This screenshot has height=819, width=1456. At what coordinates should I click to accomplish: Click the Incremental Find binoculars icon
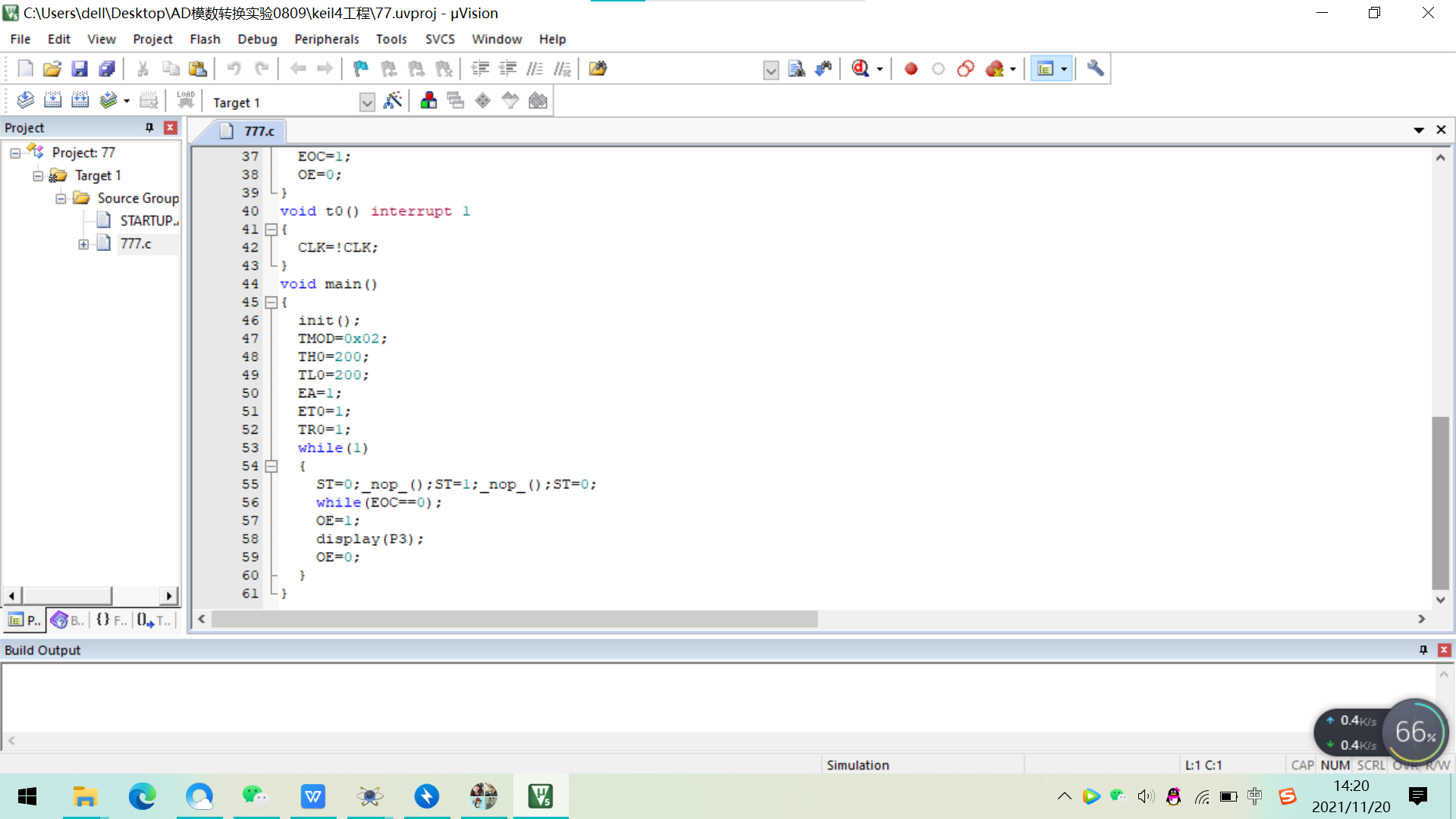824,69
